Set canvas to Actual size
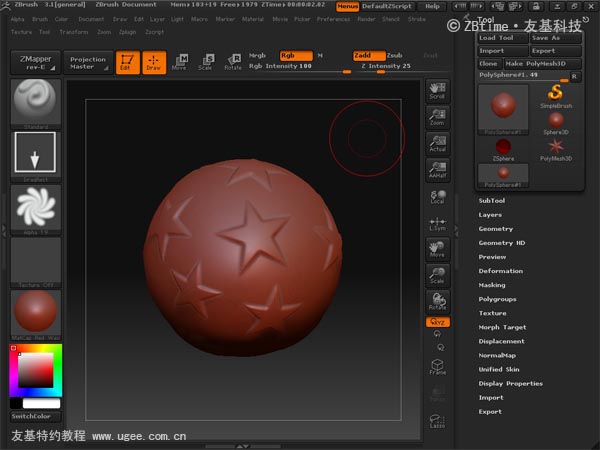600x450 pixels. [437, 144]
